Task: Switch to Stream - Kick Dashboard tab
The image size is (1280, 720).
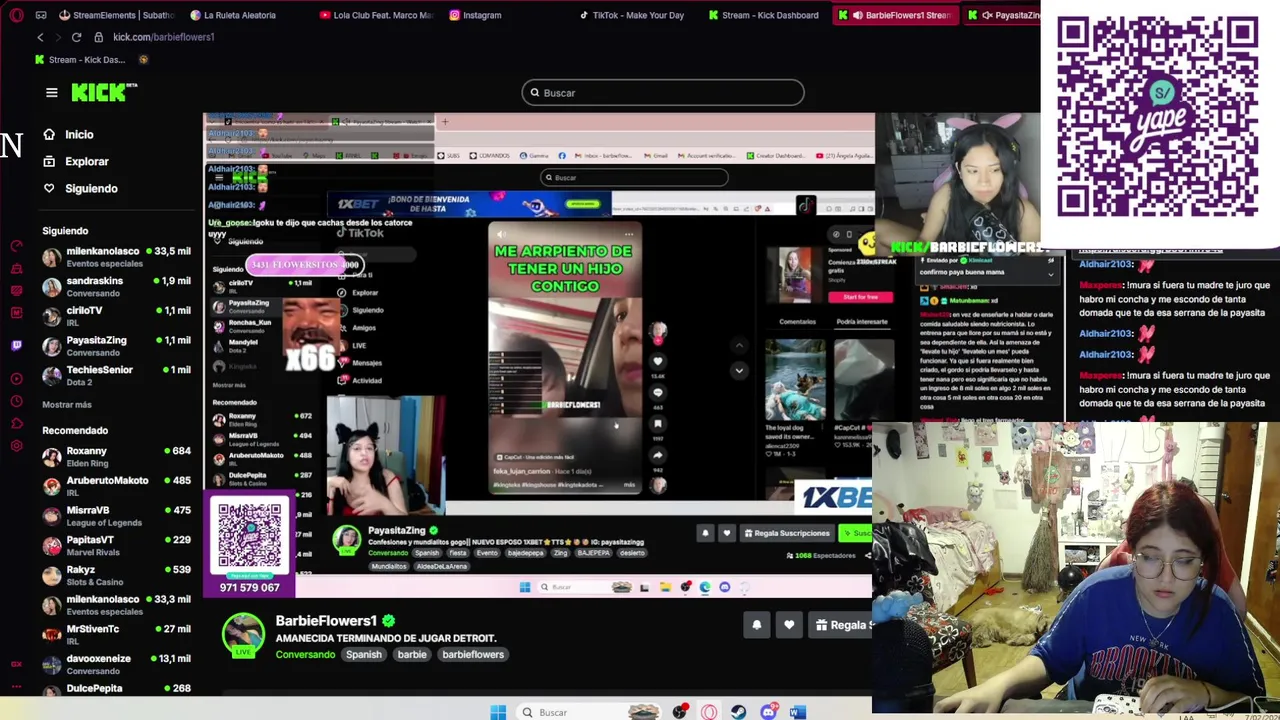Action: 764,15
